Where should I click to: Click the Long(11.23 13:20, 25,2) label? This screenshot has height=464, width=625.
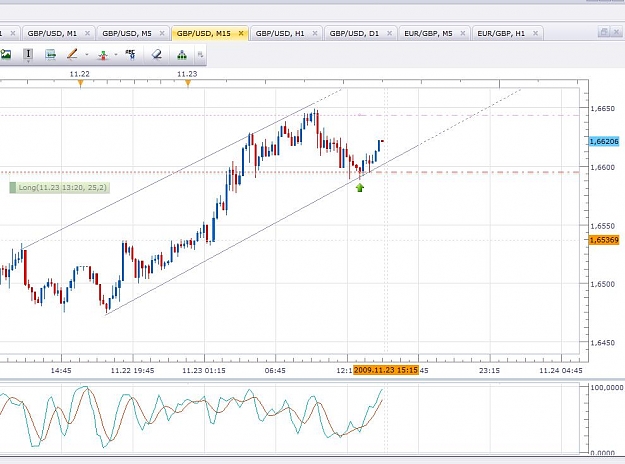(59, 187)
